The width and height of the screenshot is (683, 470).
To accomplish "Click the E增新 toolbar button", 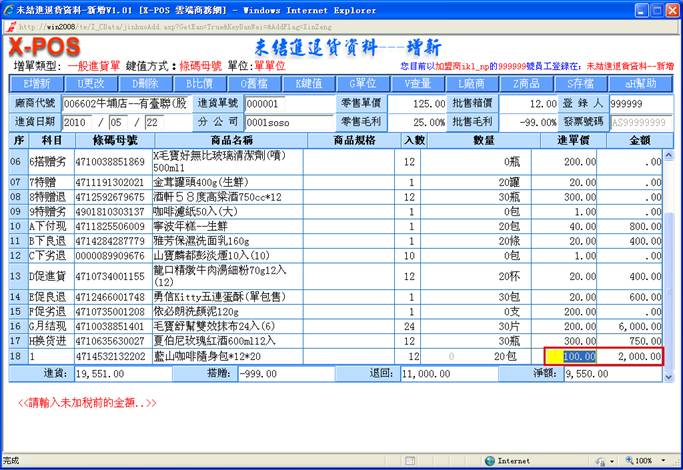I will click(36, 84).
